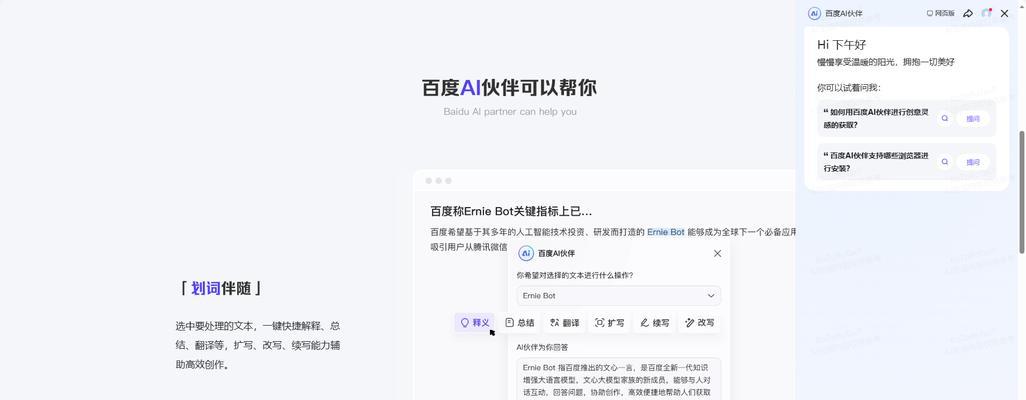Click the colorful icon with red dot
The image size is (1026, 400).
(987, 13)
